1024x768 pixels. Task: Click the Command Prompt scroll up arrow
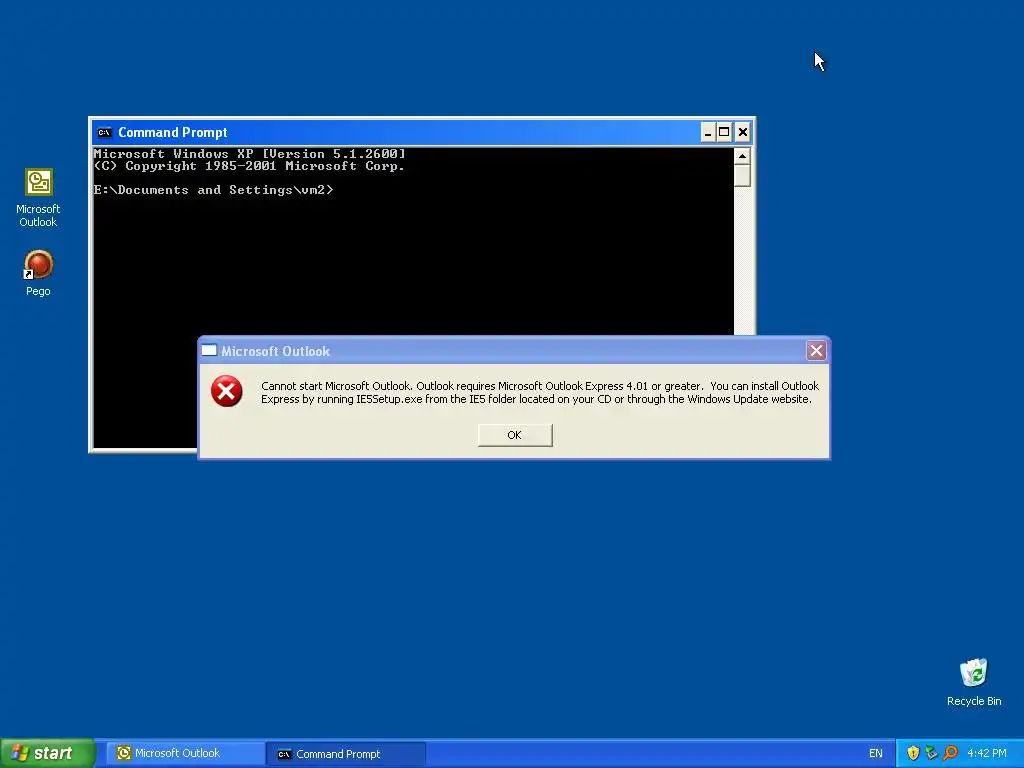tap(742, 156)
